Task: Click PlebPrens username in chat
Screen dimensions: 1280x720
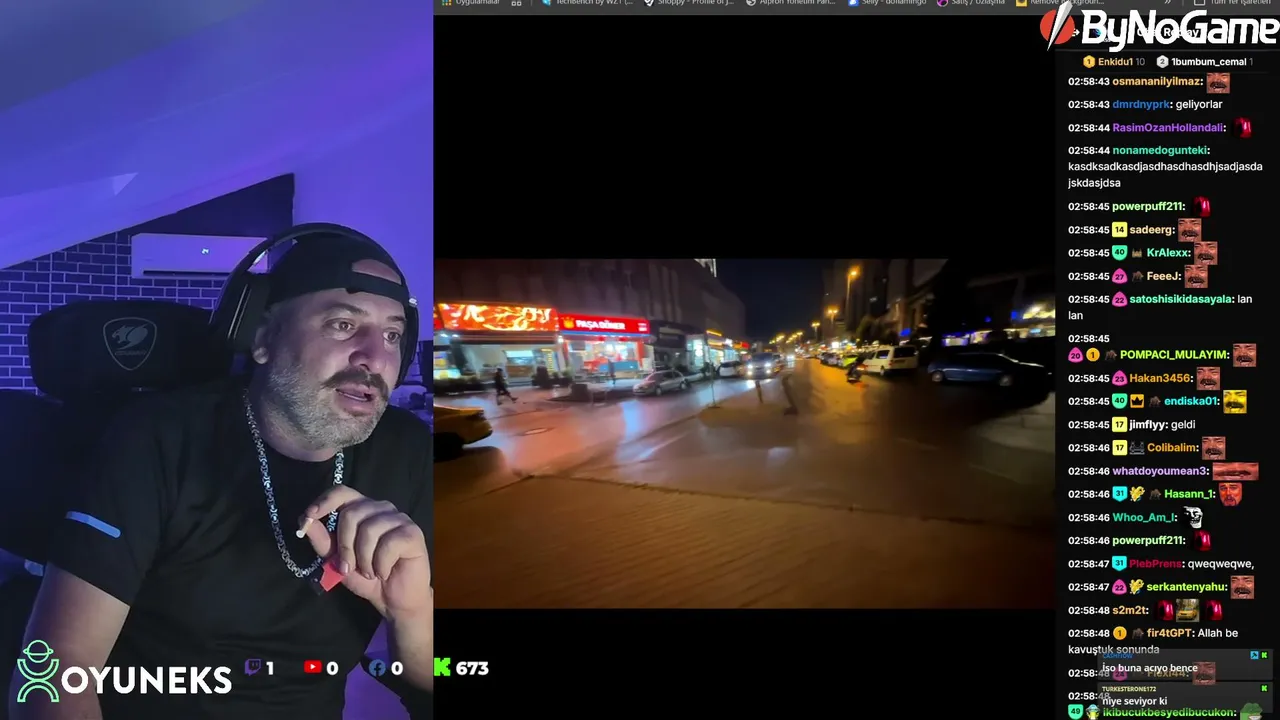Action: point(1155,564)
